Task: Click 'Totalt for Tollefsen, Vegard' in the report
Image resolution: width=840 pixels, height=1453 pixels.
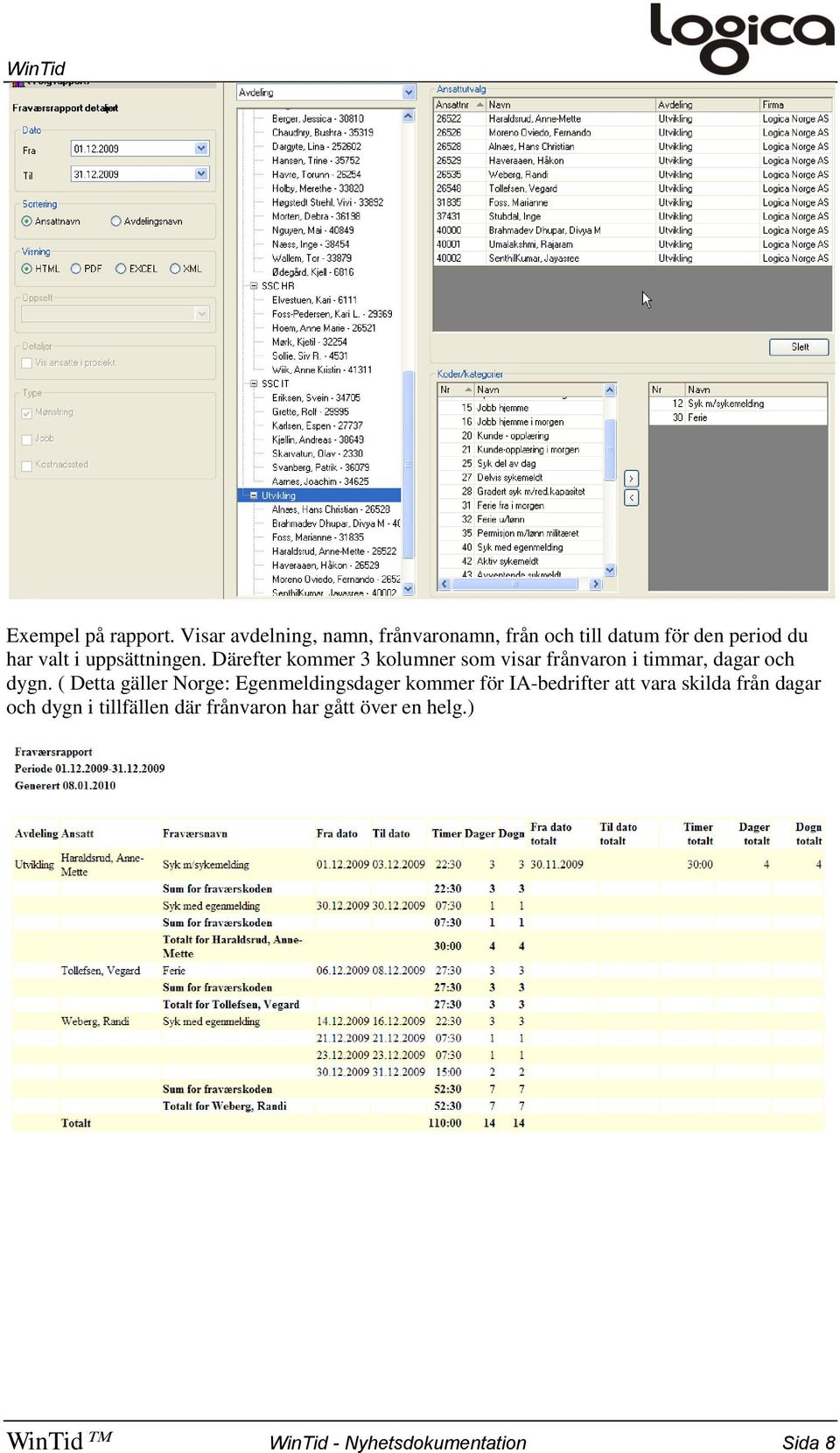Action: [x=231, y=1005]
